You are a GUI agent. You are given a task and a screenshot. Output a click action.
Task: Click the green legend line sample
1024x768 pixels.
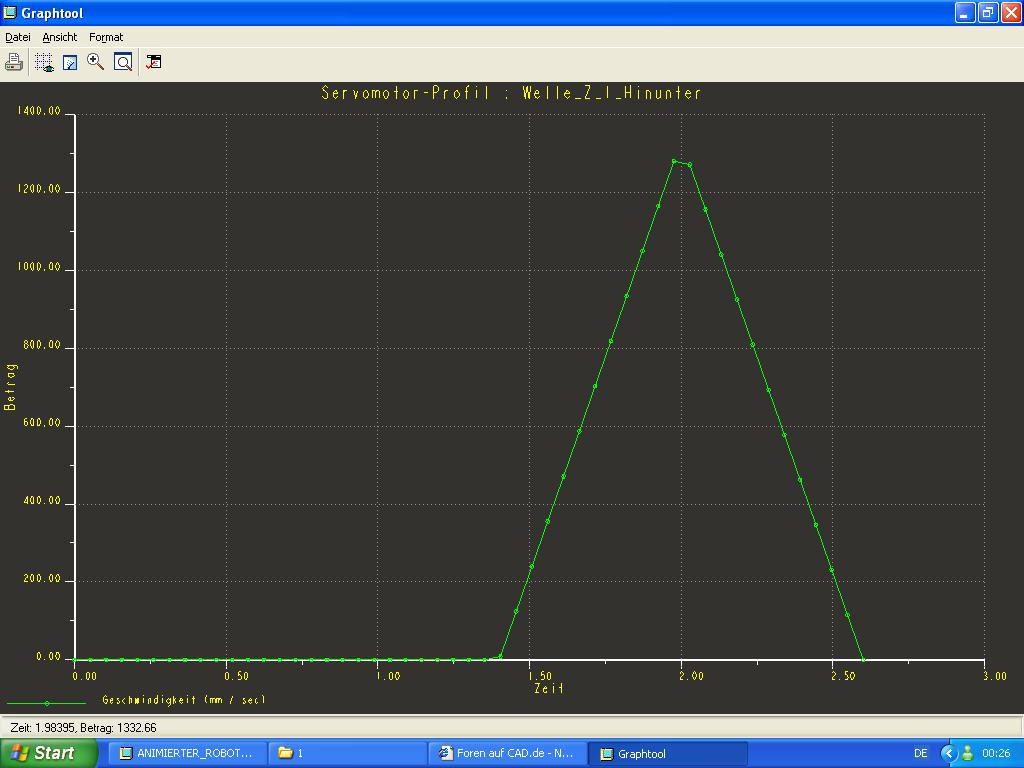(x=46, y=703)
